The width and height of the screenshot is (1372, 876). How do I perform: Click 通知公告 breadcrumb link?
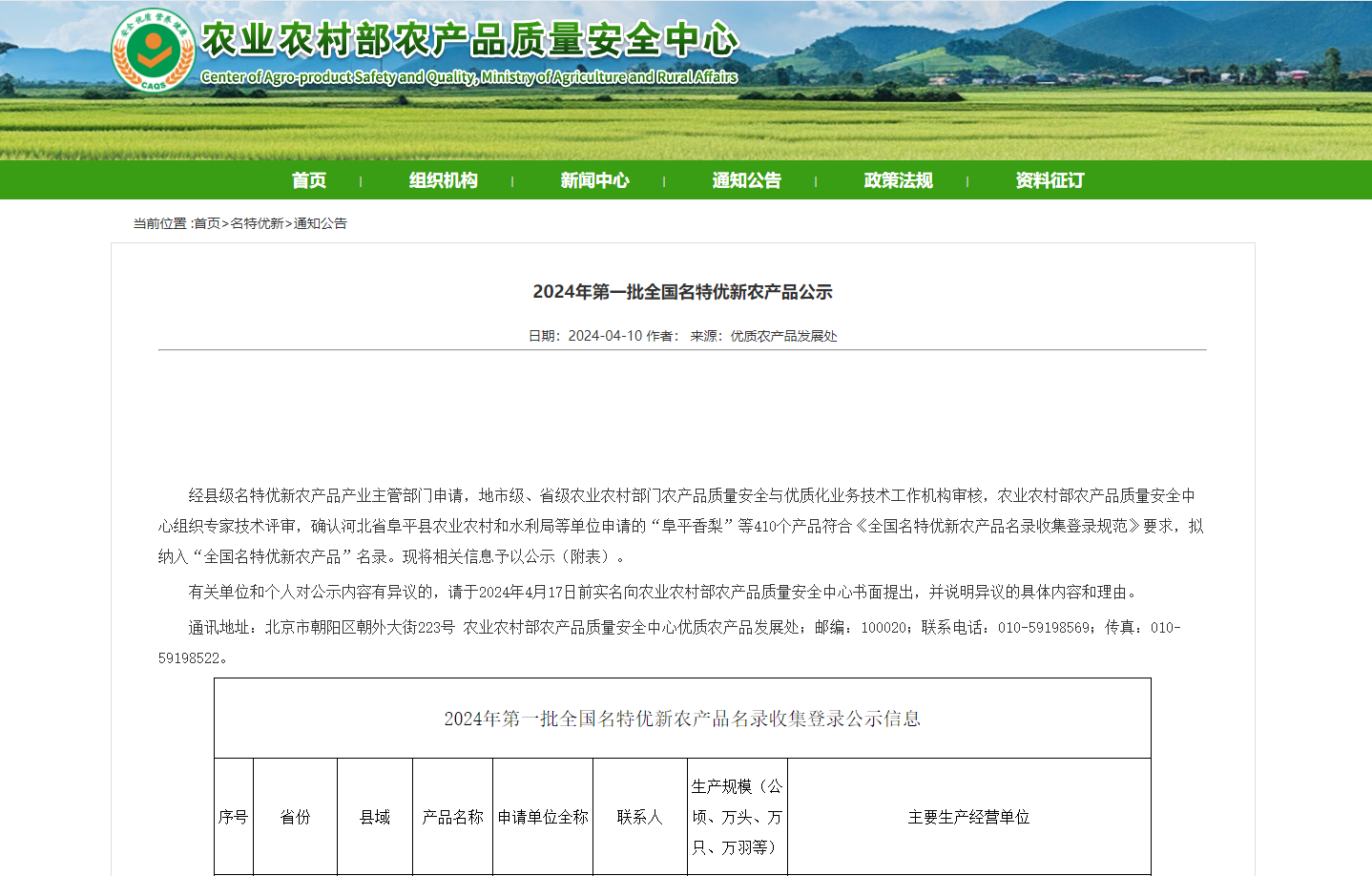point(321,223)
